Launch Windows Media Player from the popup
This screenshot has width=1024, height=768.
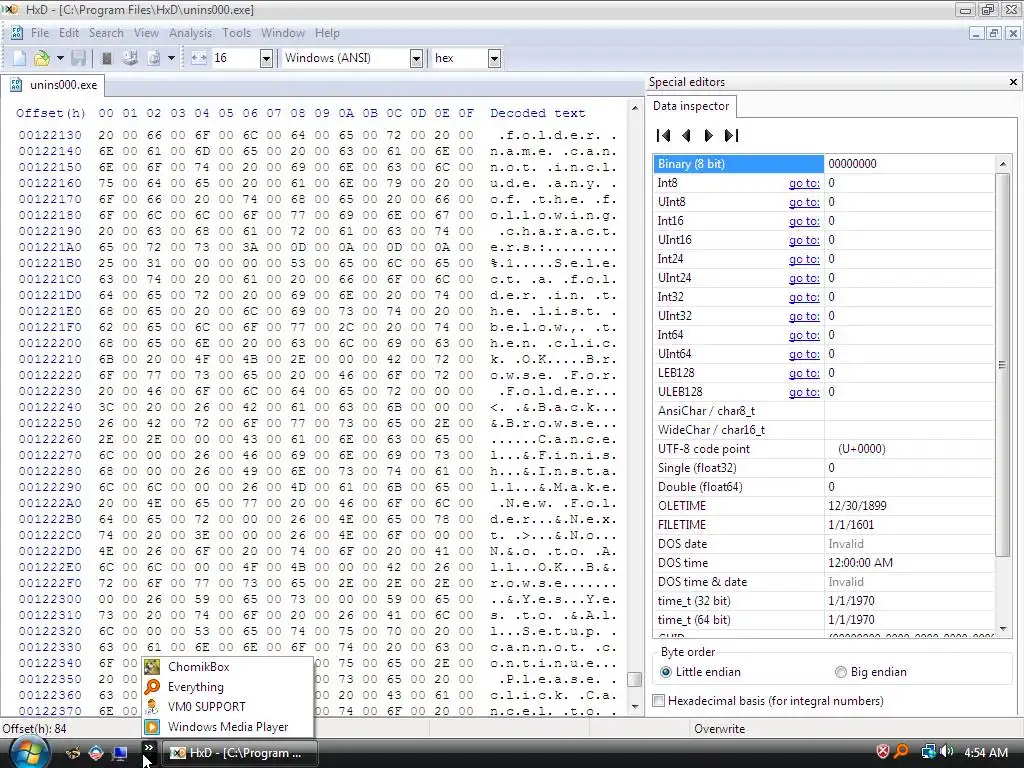[x=228, y=727]
